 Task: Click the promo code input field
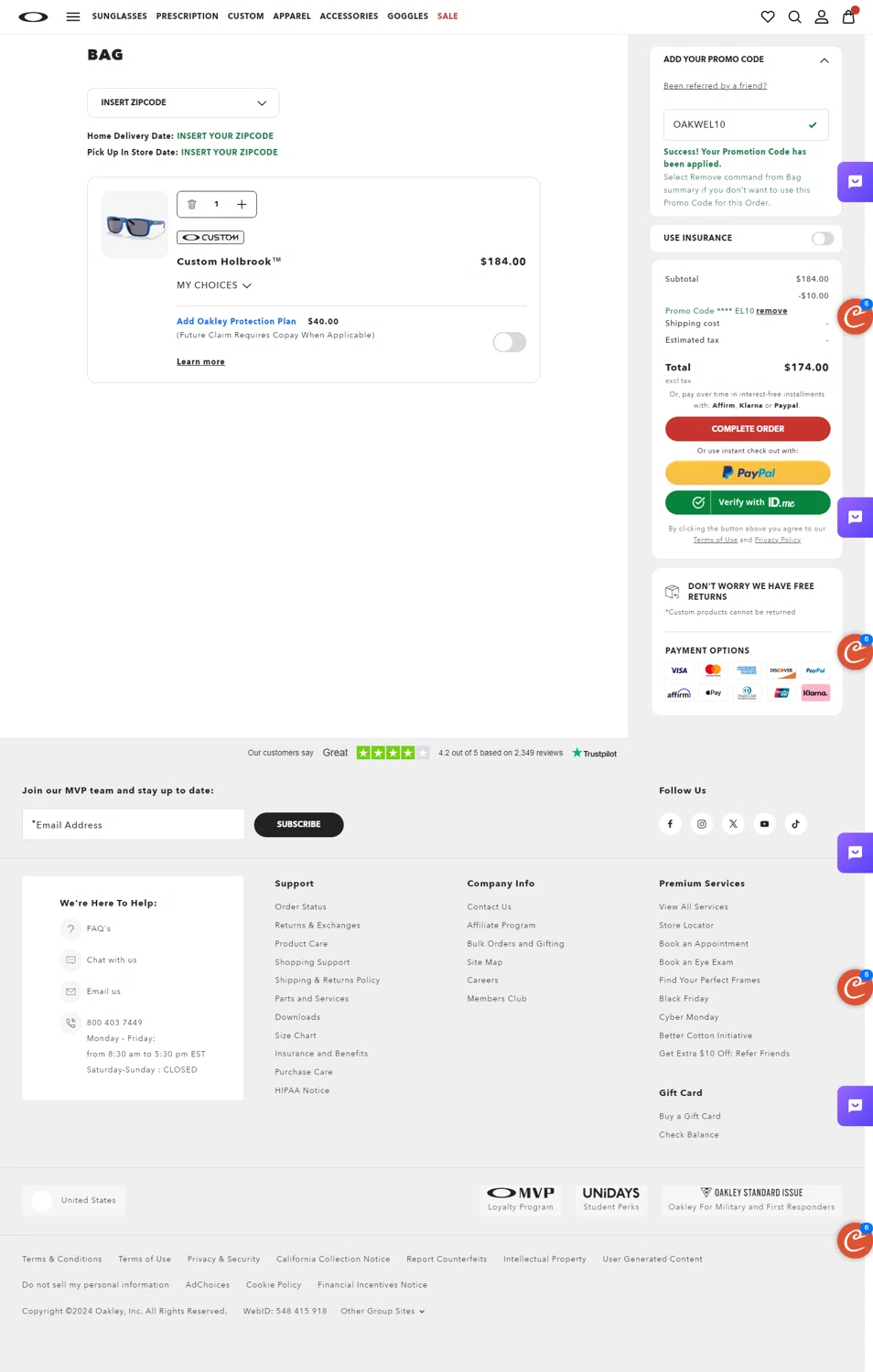pyautogui.click(x=746, y=124)
